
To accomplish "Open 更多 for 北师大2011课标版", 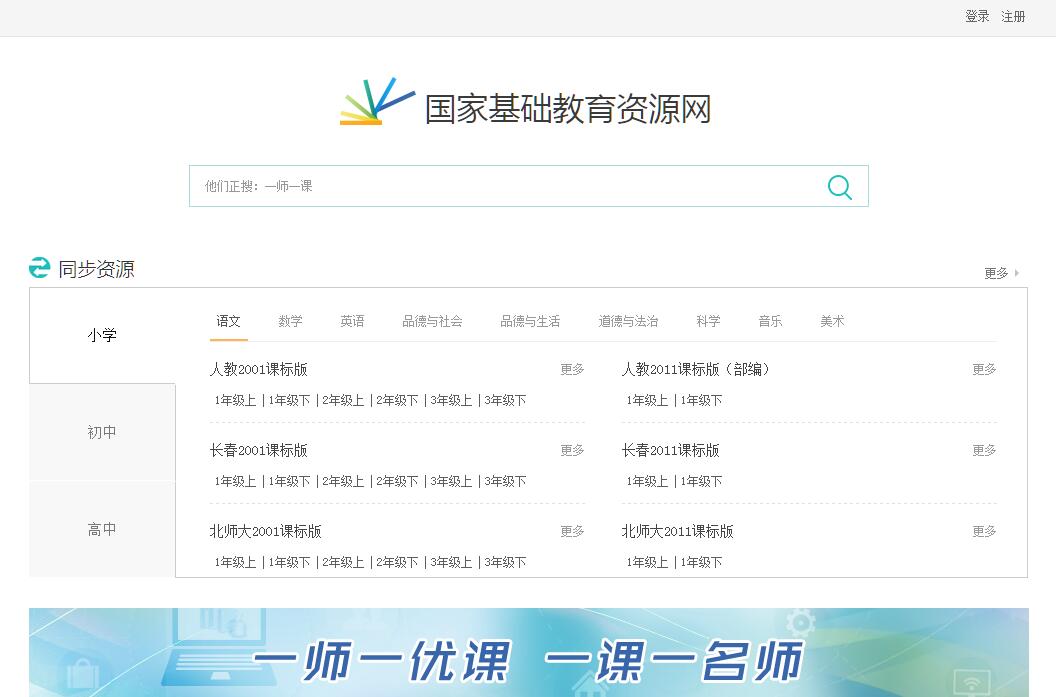I will click(x=984, y=531).
